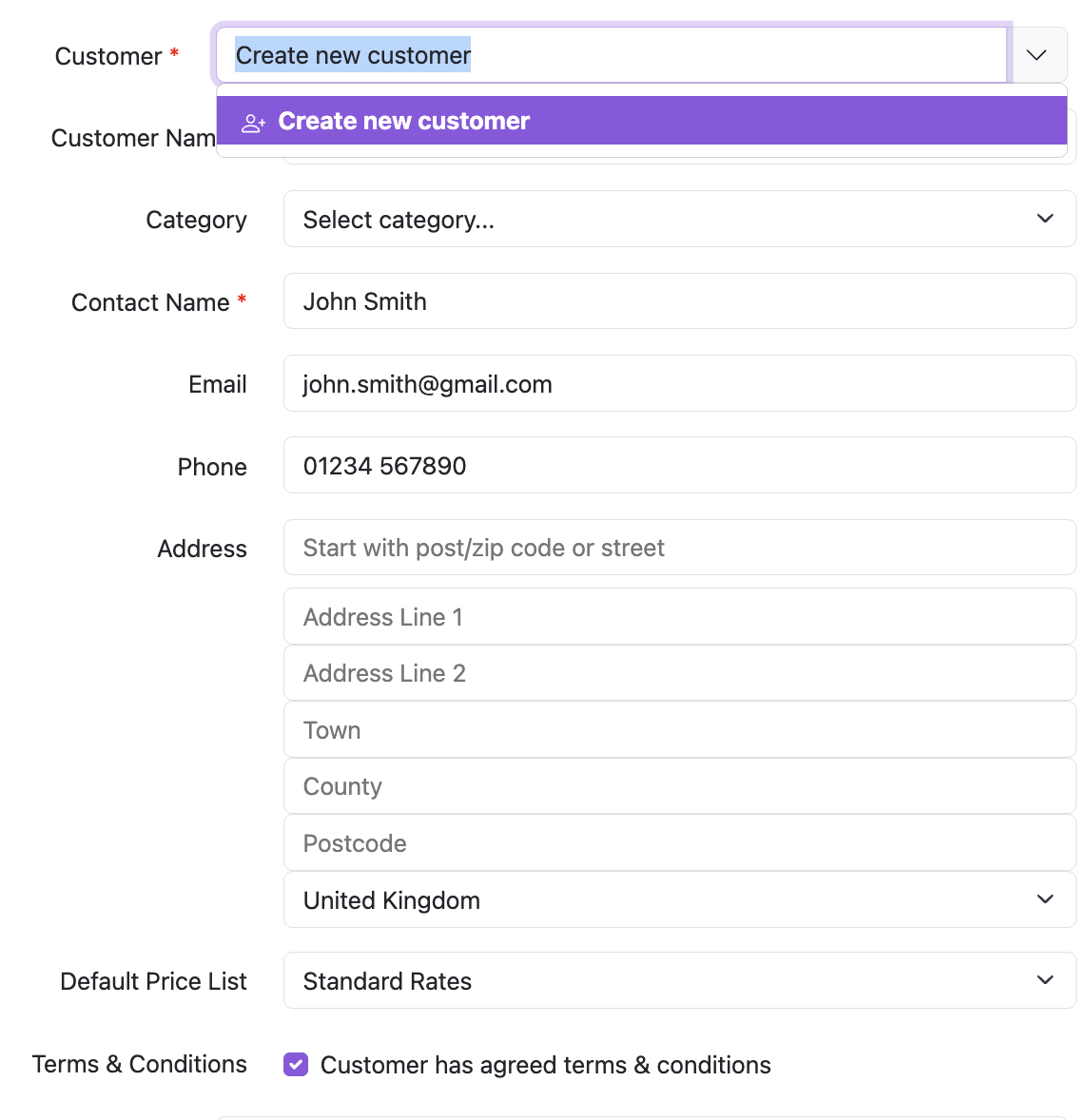Toggle the Customer combobox chevron button
The image size is (1090, 1120).
point(1037,55)
